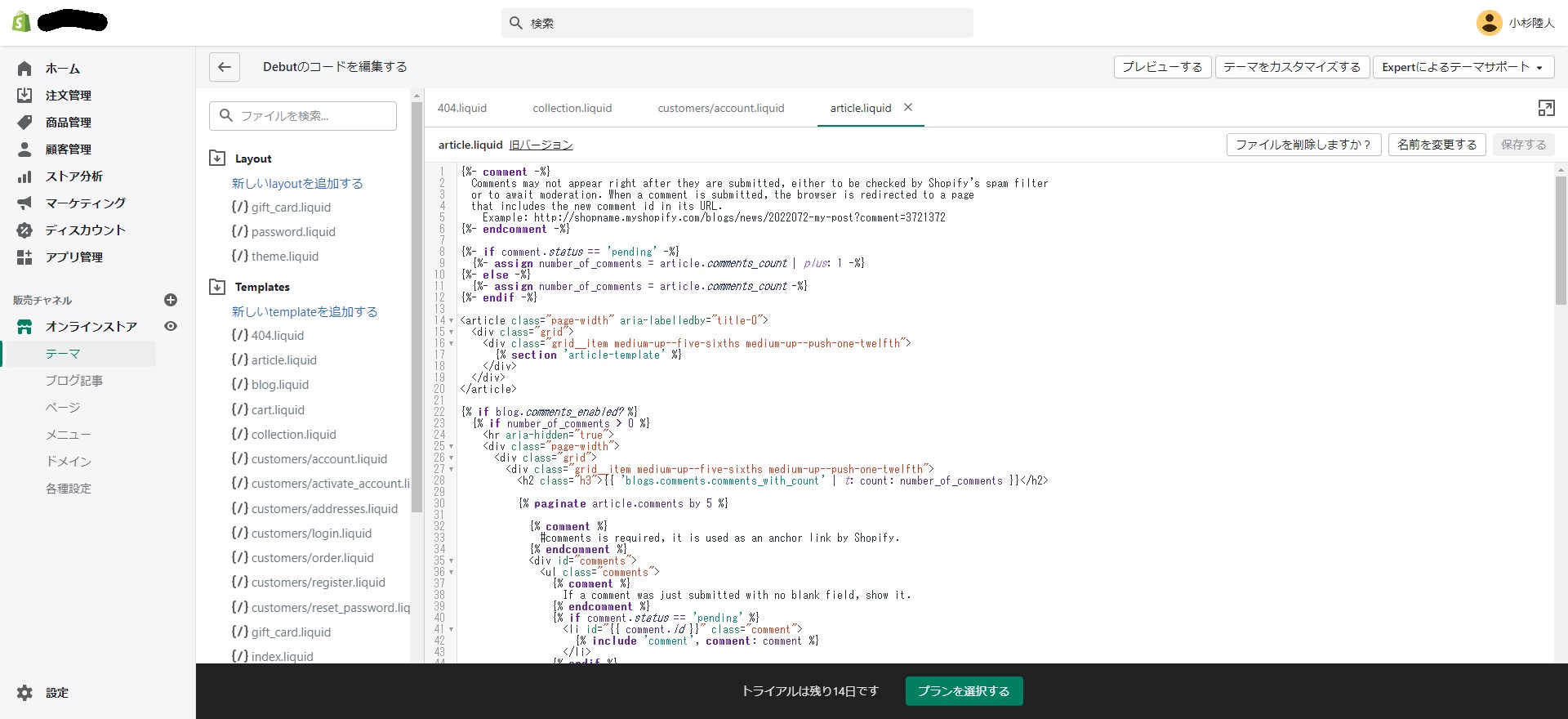Open 注文管理 orders in the sidebar
Screen dimensions: 1568x719
pos(68,96)
